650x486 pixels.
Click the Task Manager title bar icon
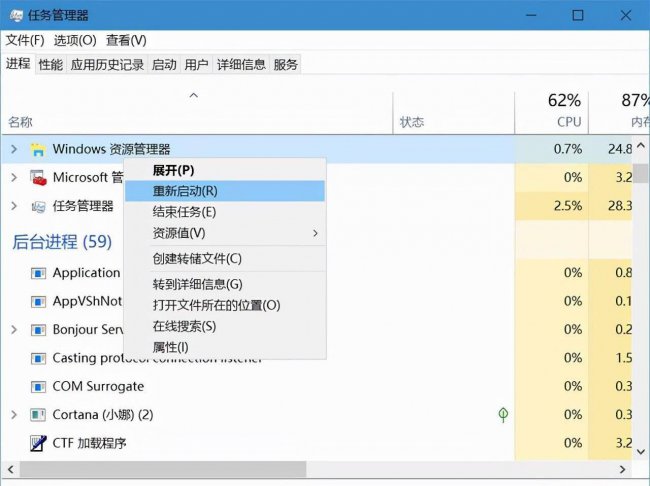pyautogui.click(x=16, y=15)
